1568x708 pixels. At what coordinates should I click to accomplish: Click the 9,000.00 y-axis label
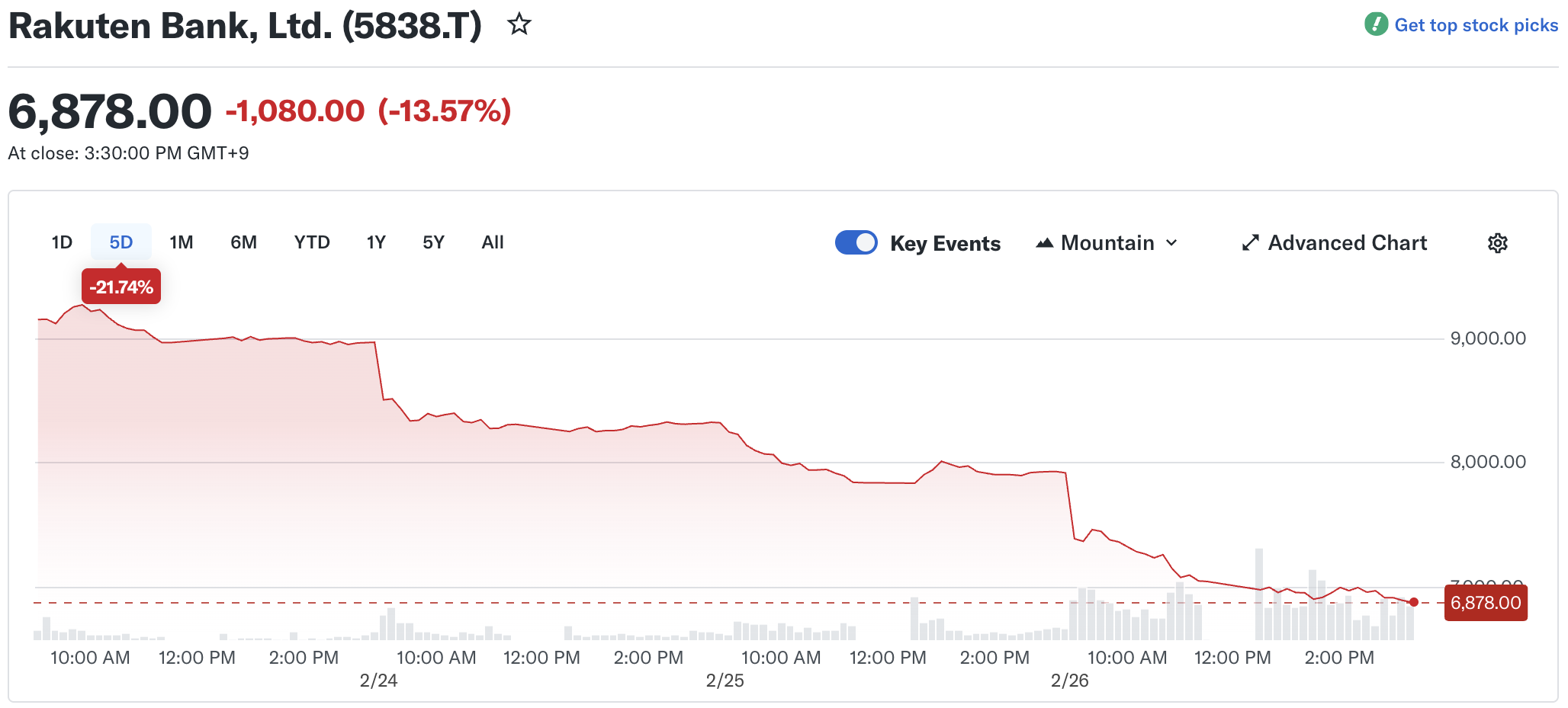click(x=1488, y=338)
